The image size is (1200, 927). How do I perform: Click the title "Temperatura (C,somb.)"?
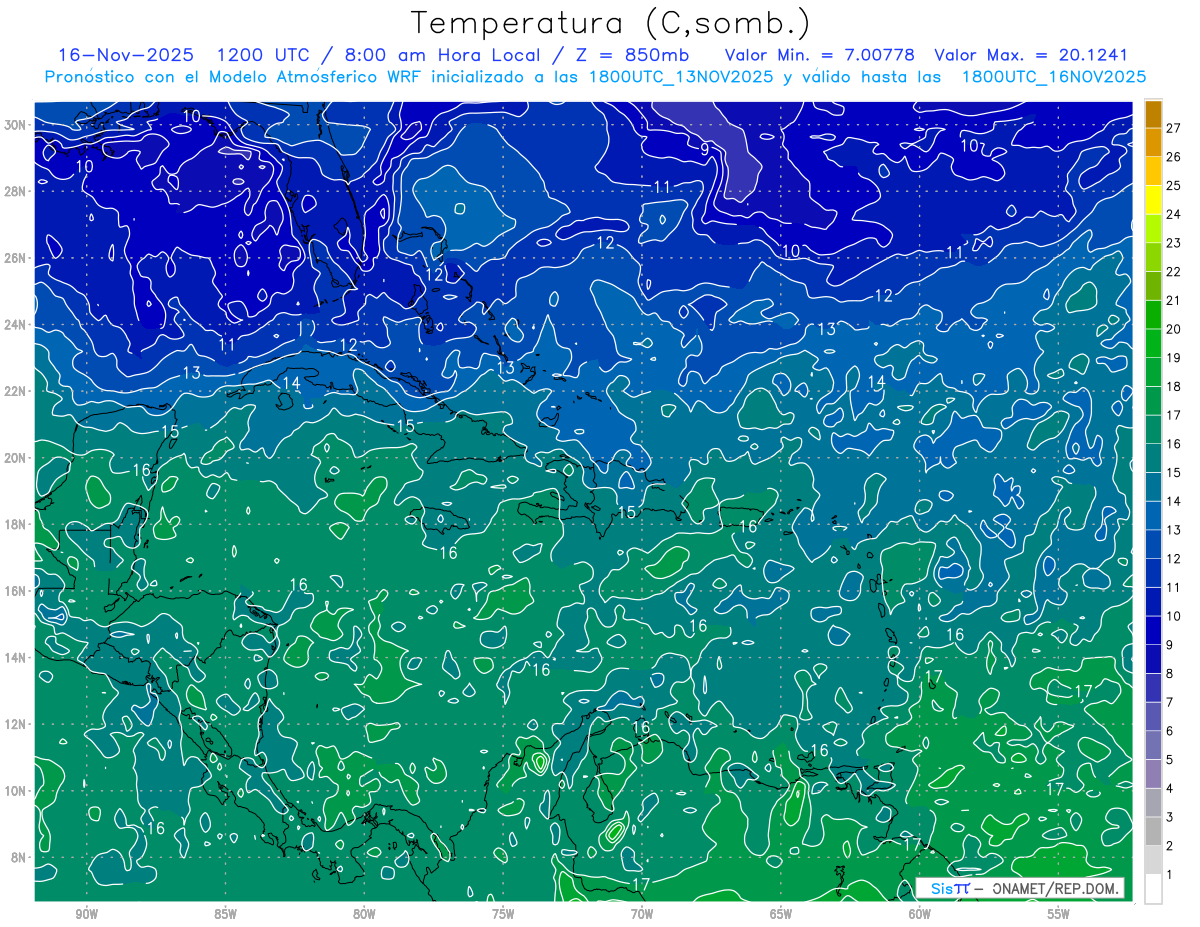tap(610, 23)
